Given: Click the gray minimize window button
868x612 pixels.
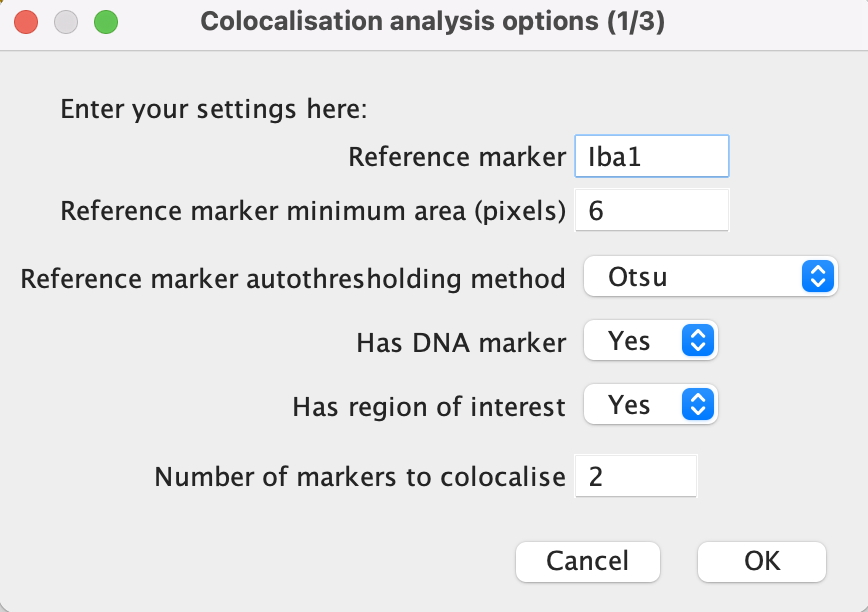Looking at the screenshot, I should click(x=66, y=23).
